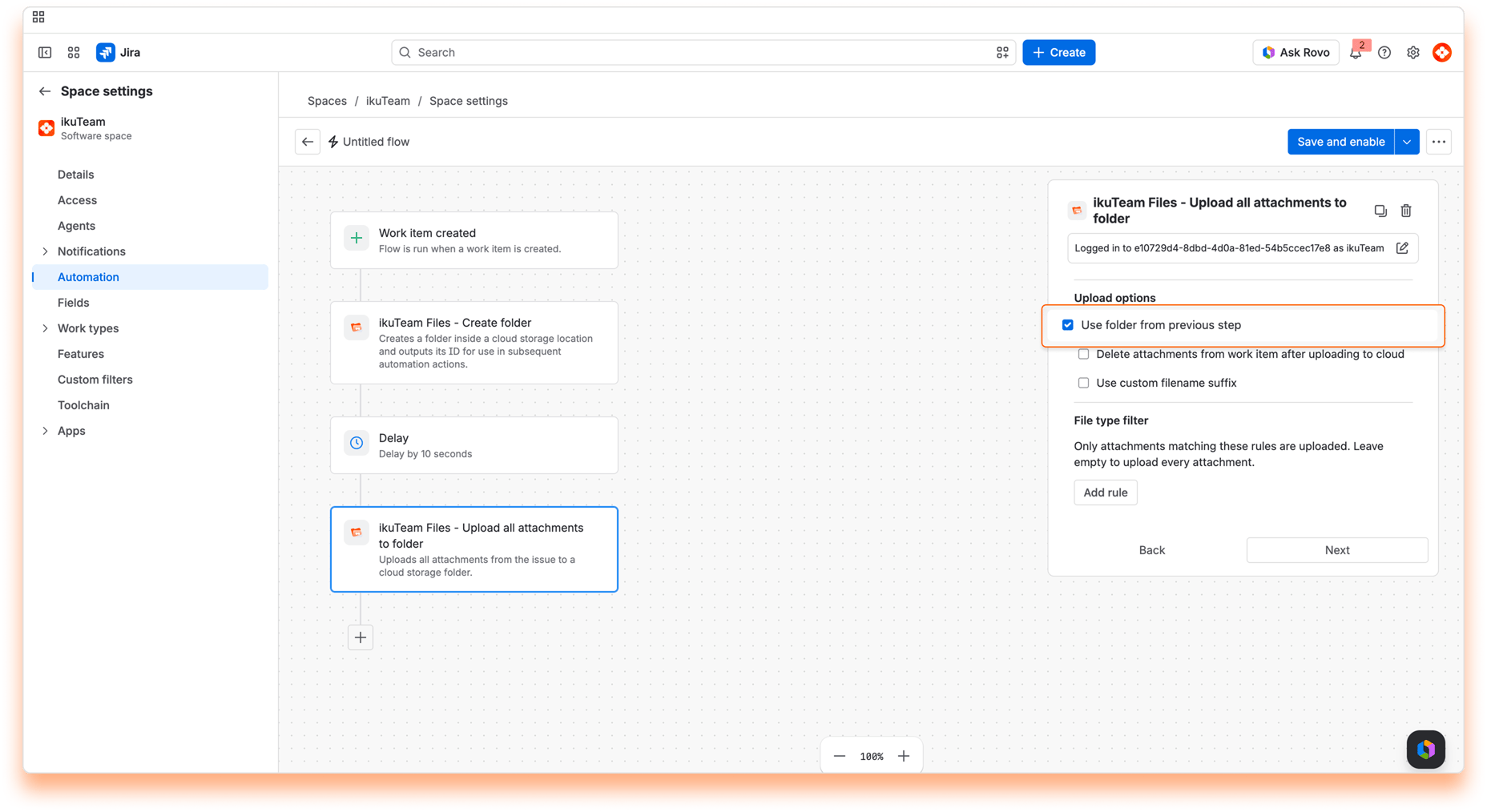Enable Use custom filename suffix
Image resolution: width=1487 pixels, height=812 pixels.
coord(1083,383)
